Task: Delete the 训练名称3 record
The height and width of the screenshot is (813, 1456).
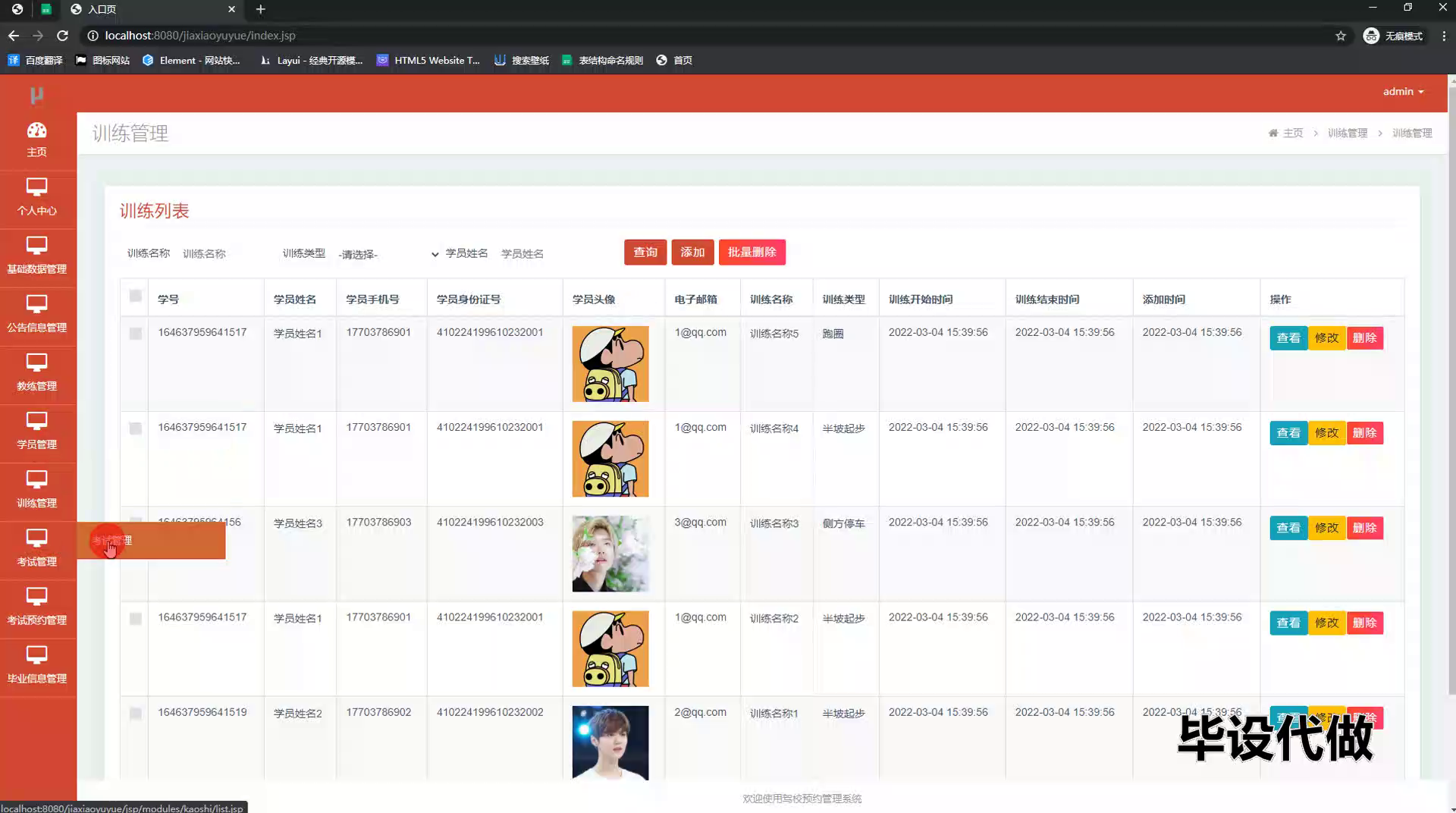Action: click(x=1365, y=527)
